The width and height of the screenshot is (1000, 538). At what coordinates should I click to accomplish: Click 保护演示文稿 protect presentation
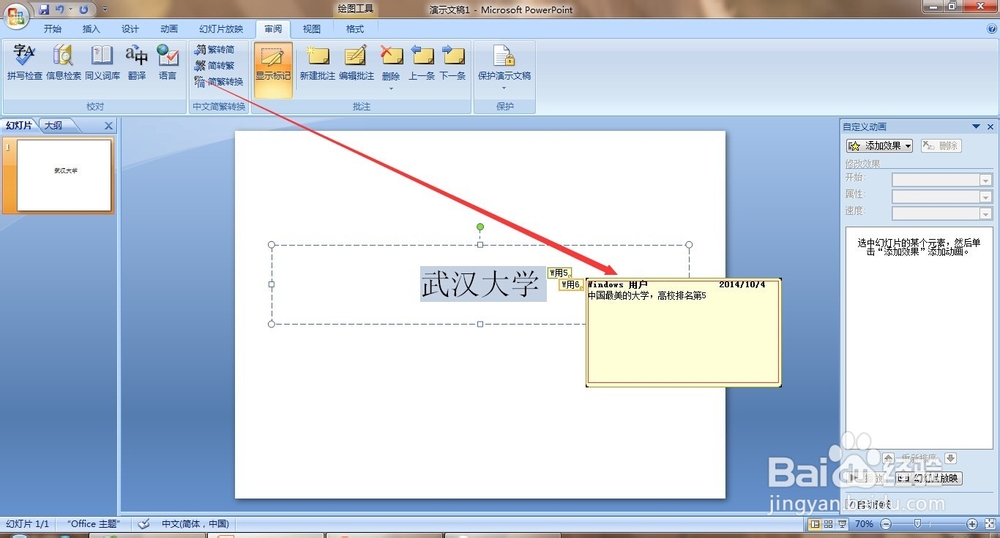[504, 63]
